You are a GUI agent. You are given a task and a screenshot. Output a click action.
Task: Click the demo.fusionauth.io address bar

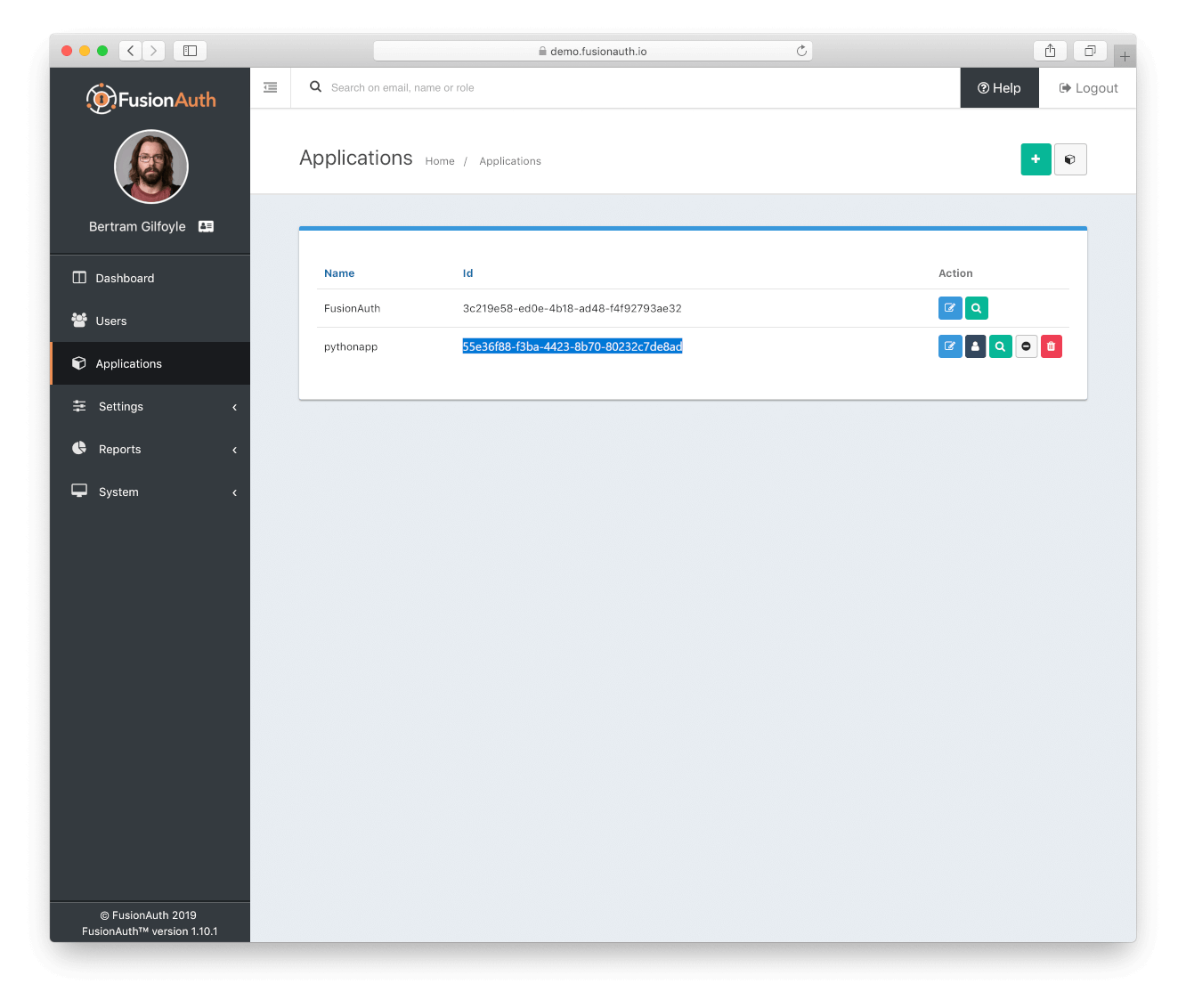(x=593, y=51)
